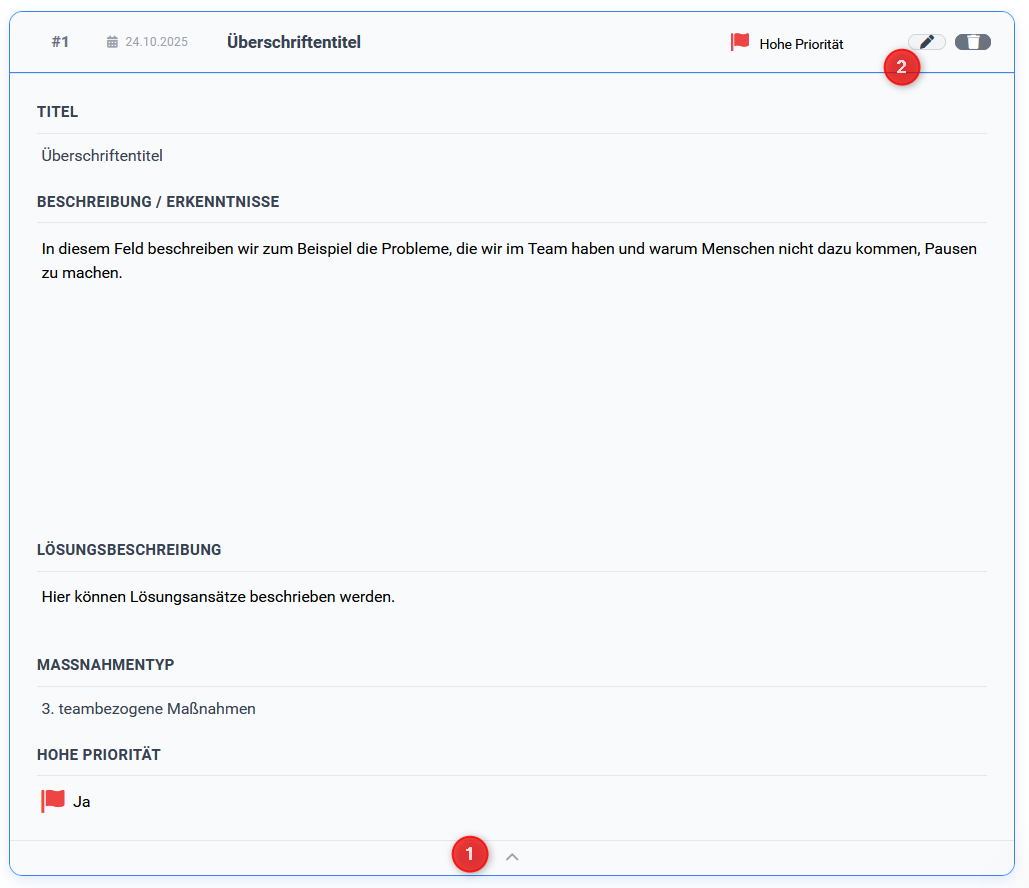The image size is (1029, 888).
Task: Click the red annotation marker 2
Action: pos(902,68)
